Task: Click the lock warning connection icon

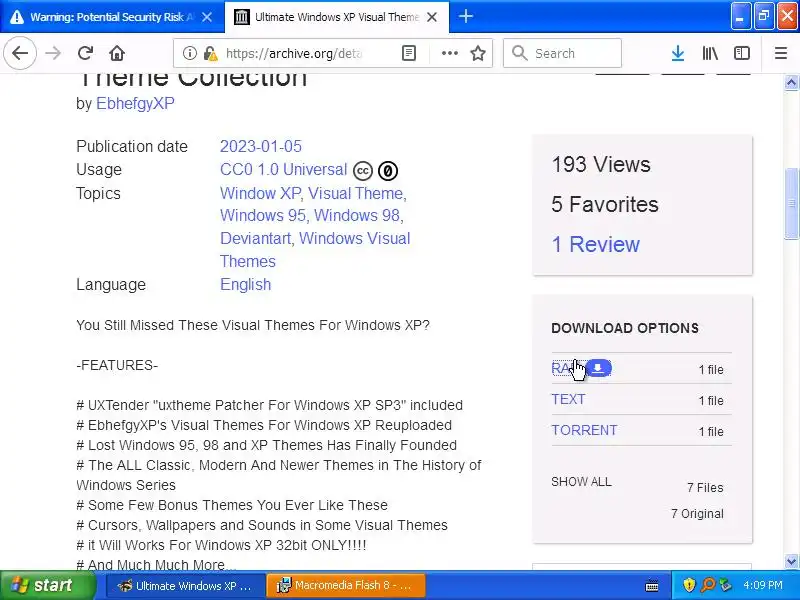Action: [x=209, y=53]
